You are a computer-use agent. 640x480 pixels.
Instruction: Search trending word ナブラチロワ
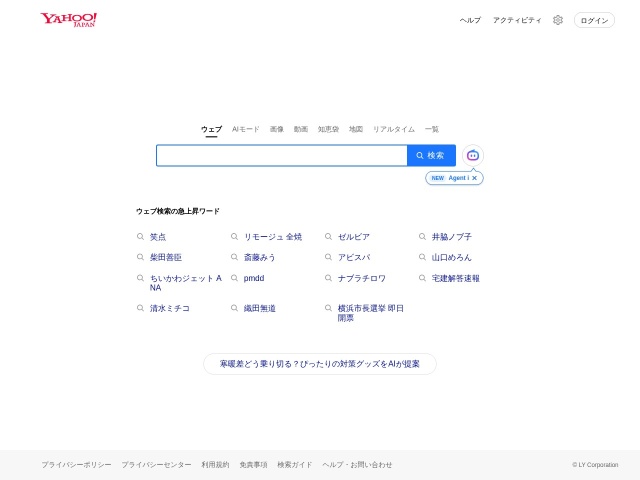362,278
